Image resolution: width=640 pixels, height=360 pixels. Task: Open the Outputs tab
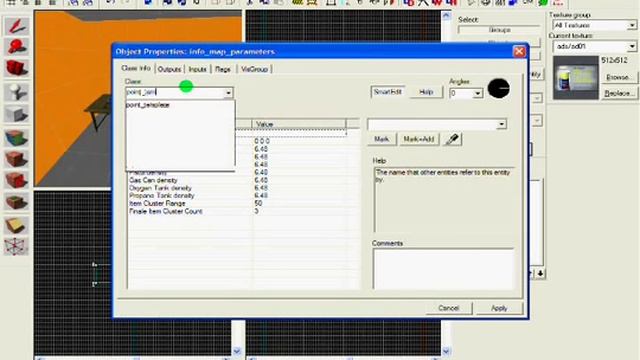pos(169,69)
